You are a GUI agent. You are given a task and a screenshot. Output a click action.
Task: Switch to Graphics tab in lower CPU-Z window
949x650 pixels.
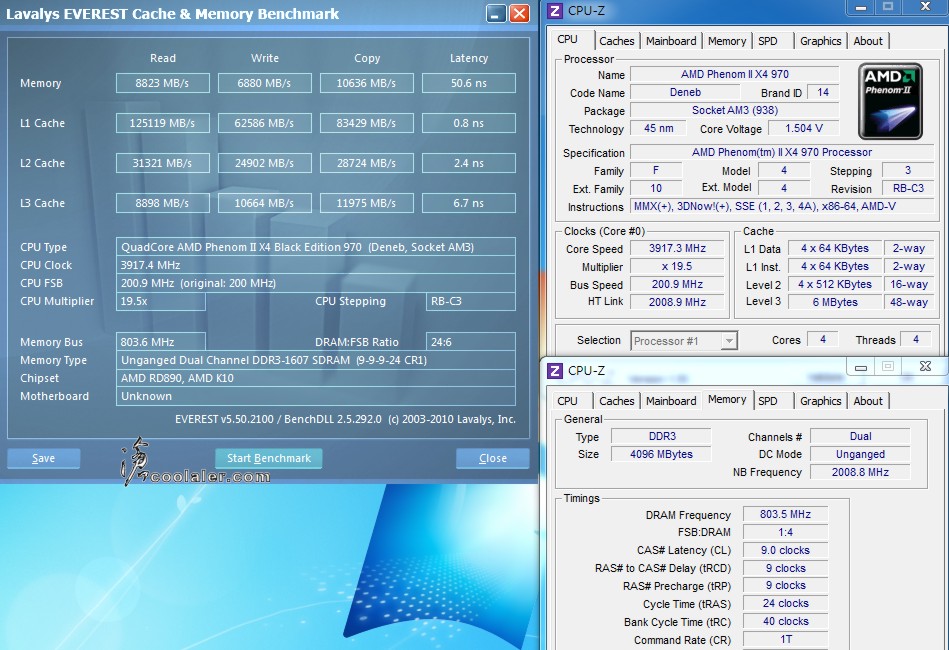[x=820, y=401]
